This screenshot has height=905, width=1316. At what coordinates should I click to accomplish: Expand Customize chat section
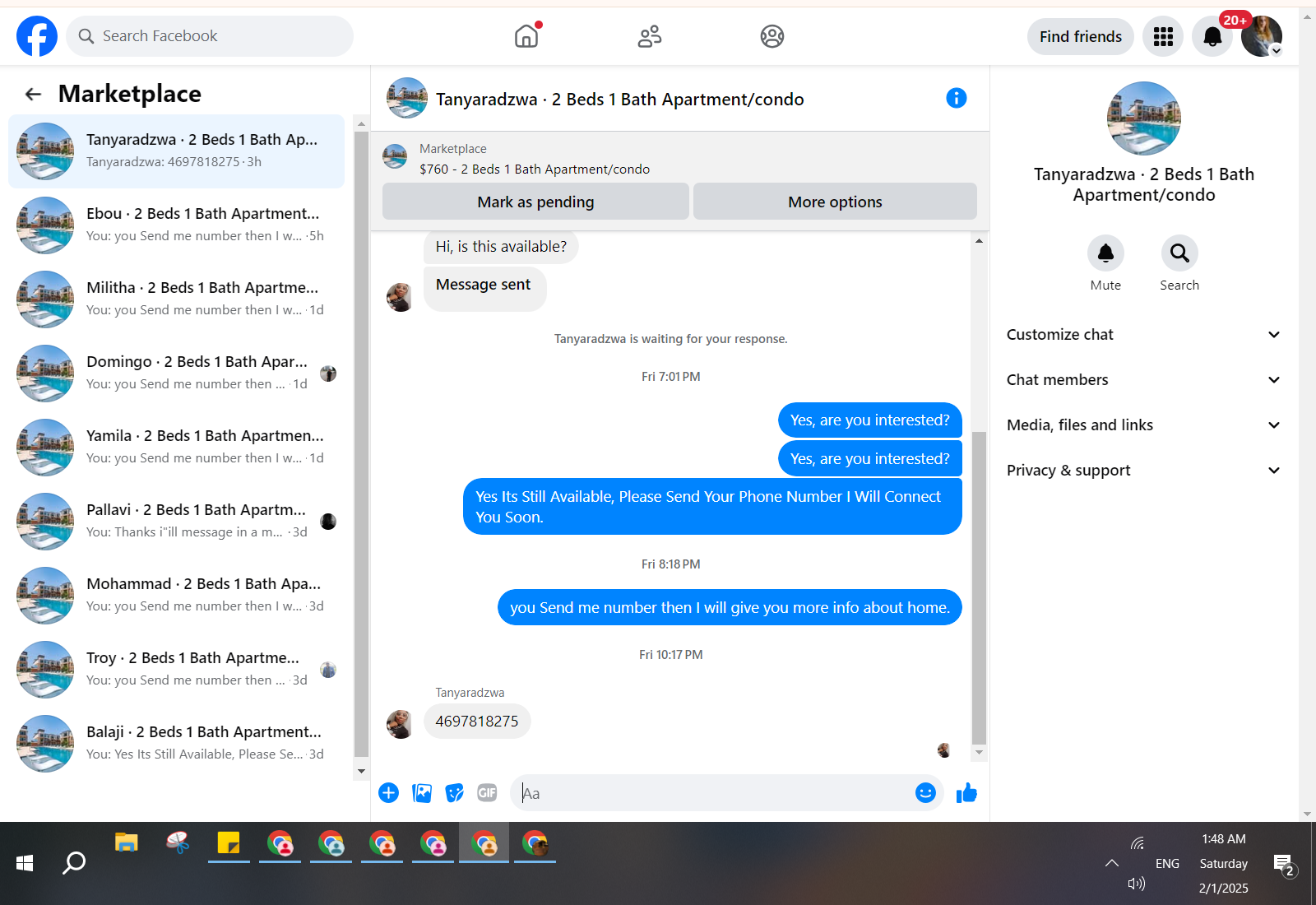click(1143, 335)
